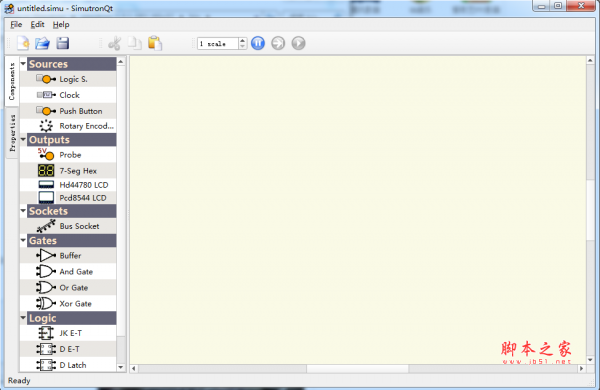Open the Help menu
Screen dimensions: 600x390
pyautogui.click(x=61, y=24)
